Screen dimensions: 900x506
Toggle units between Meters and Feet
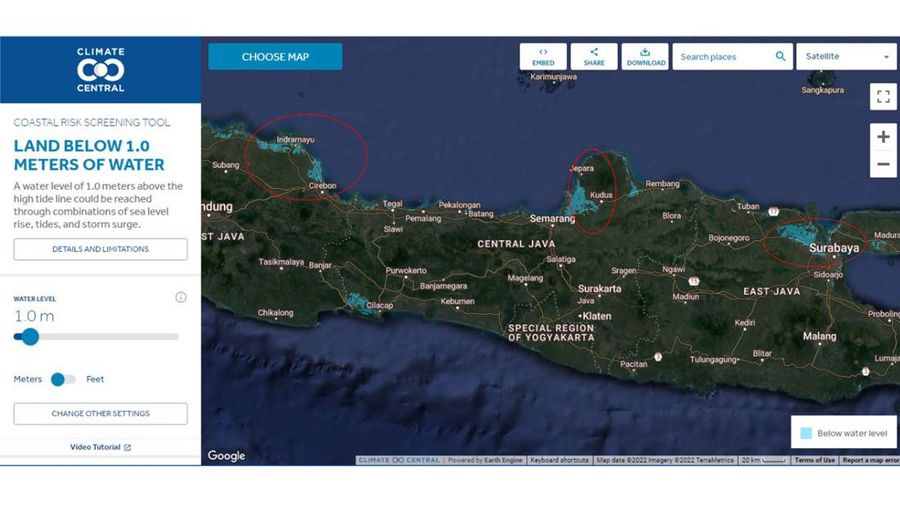coord(63,379)
